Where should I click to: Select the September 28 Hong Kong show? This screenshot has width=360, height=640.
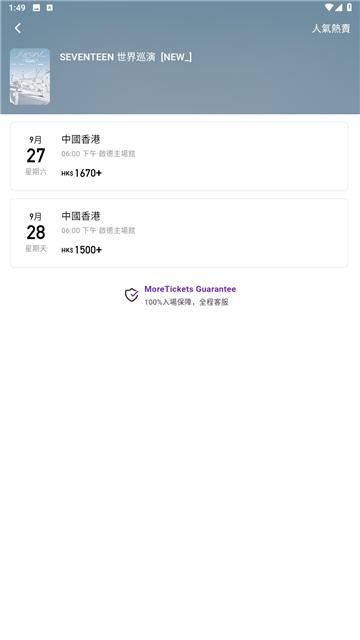point(179,233)
